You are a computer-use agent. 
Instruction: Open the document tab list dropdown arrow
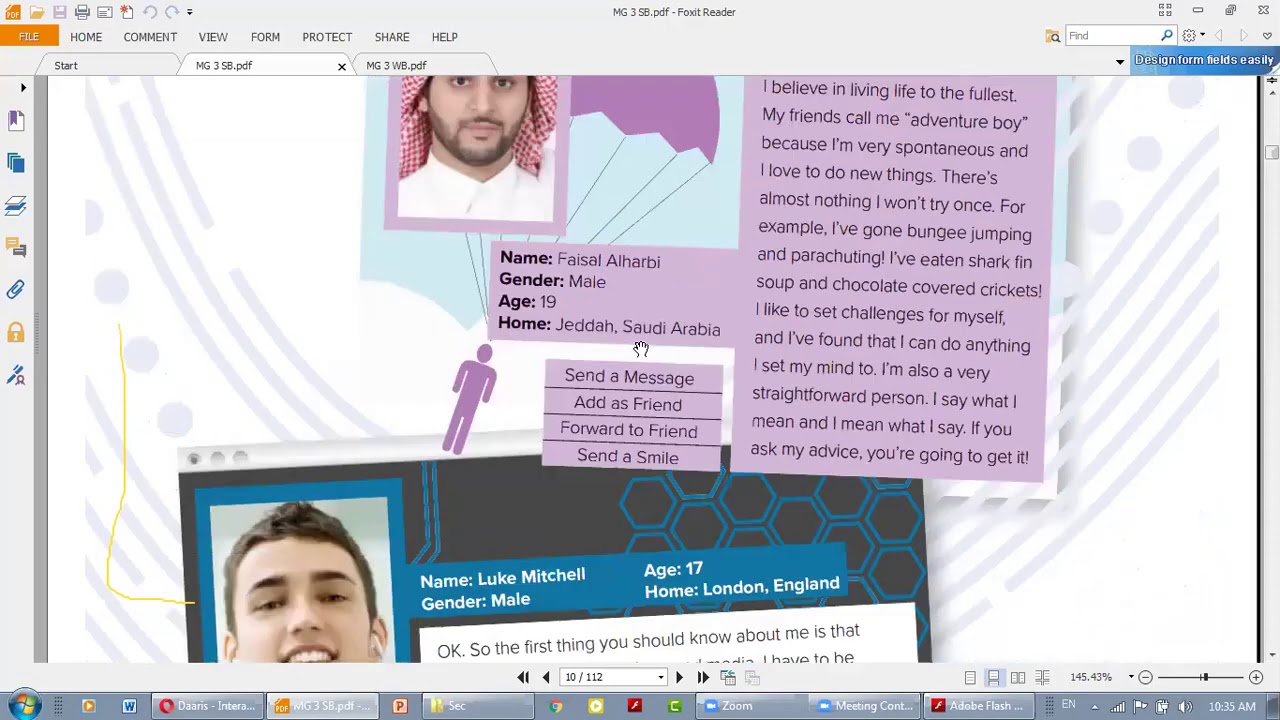point(1120,62)
